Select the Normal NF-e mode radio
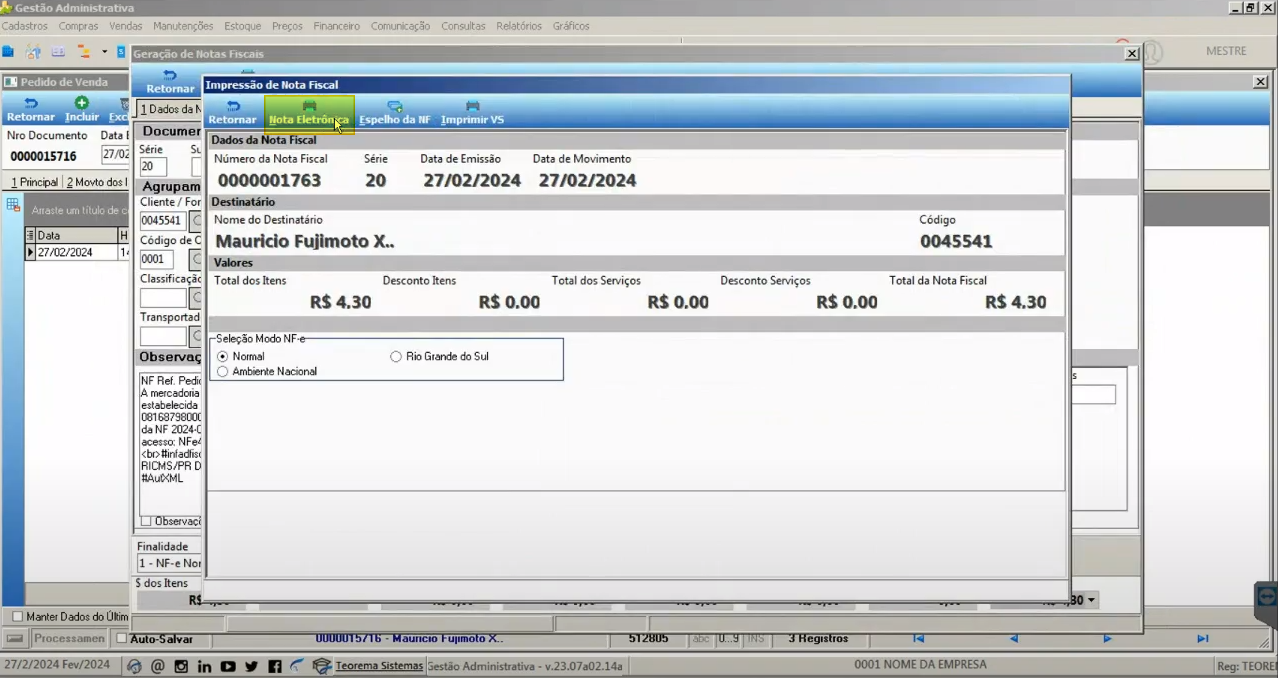The height and width of the screenshot is (678, 1278). (x=223, y=356)
